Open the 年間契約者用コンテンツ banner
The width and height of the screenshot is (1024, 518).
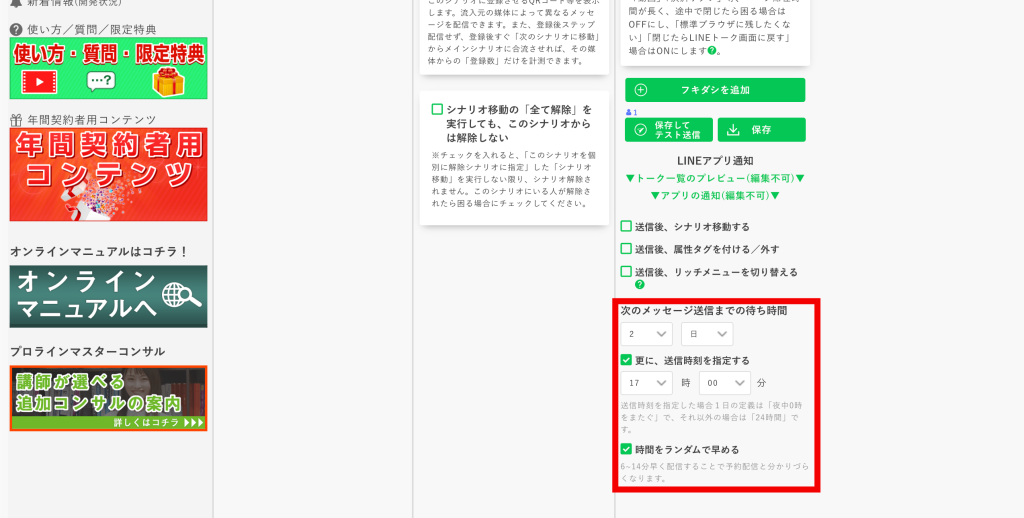108,174
